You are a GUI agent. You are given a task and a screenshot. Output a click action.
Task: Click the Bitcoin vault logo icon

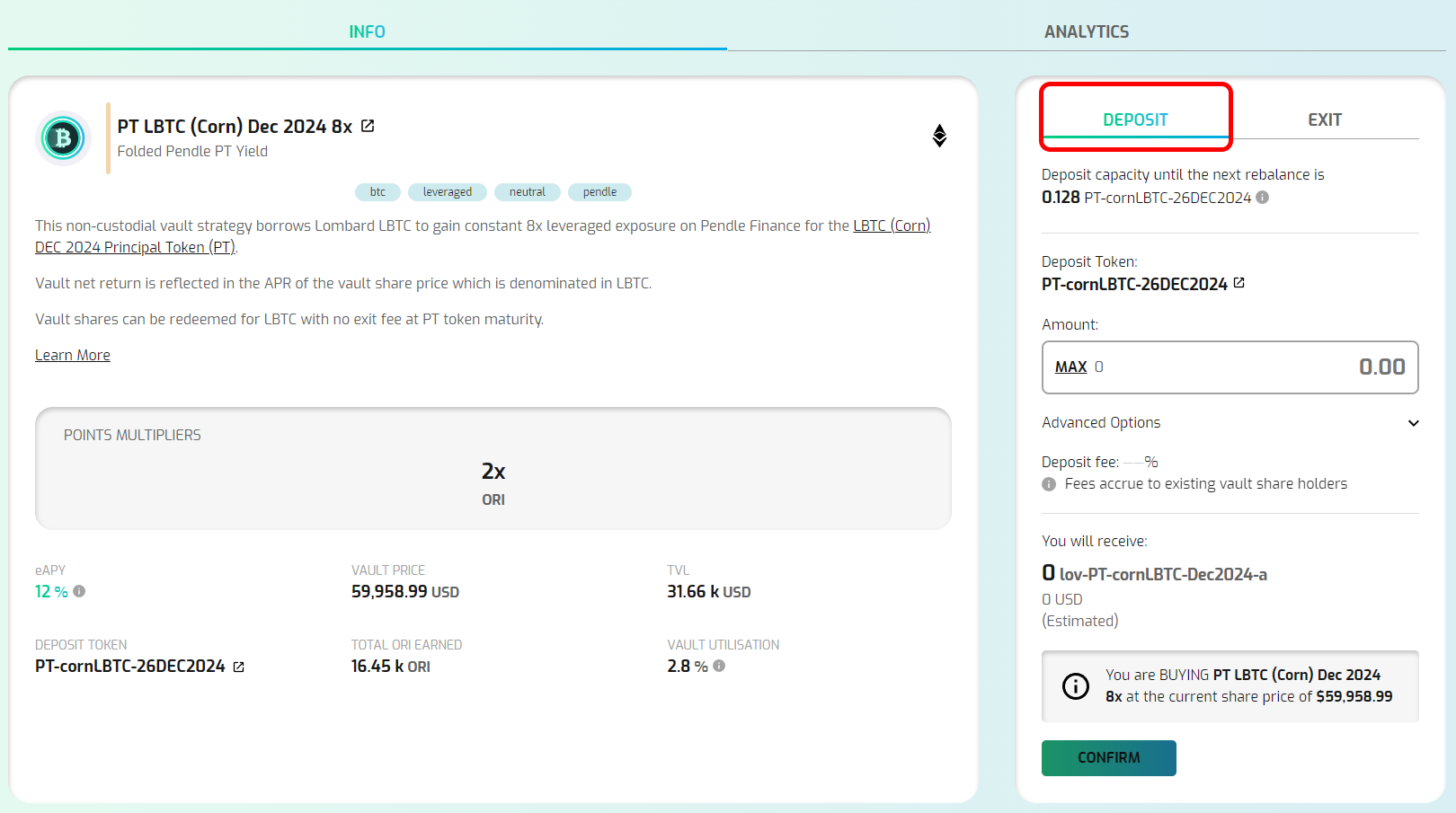coord(63,138)
